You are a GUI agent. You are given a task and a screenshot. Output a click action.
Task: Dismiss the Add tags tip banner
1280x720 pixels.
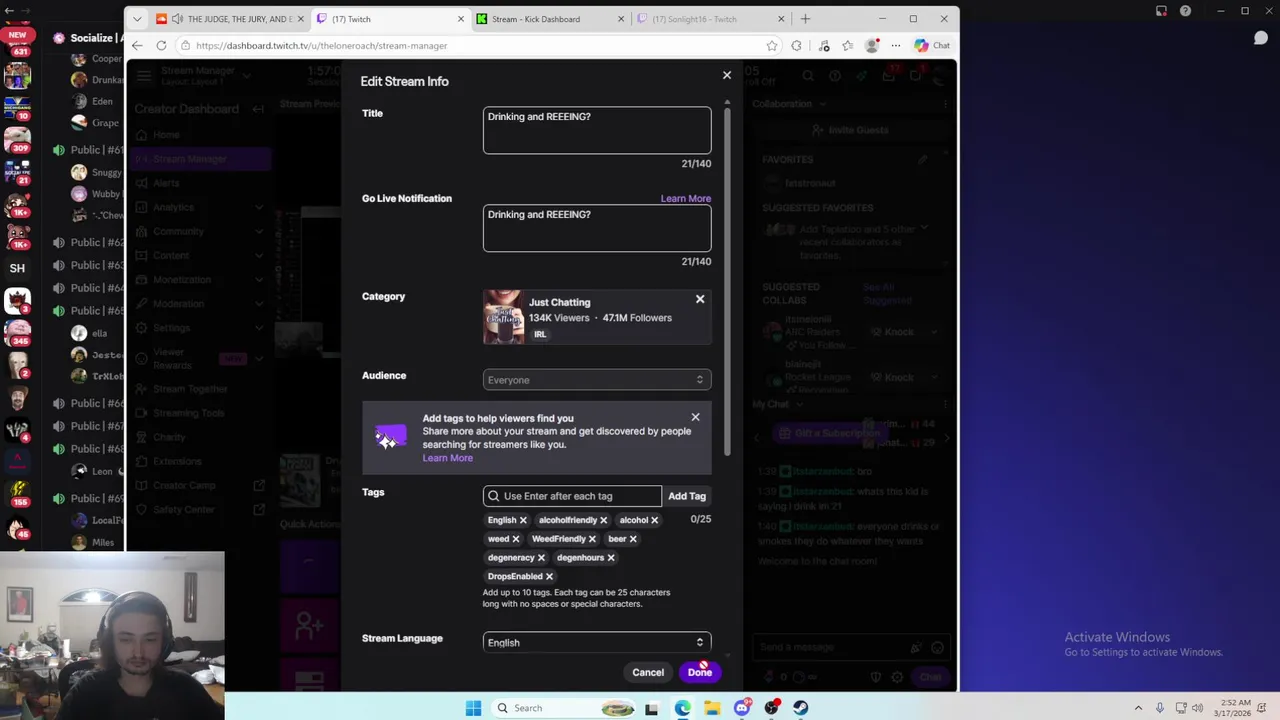coord(695,417)
